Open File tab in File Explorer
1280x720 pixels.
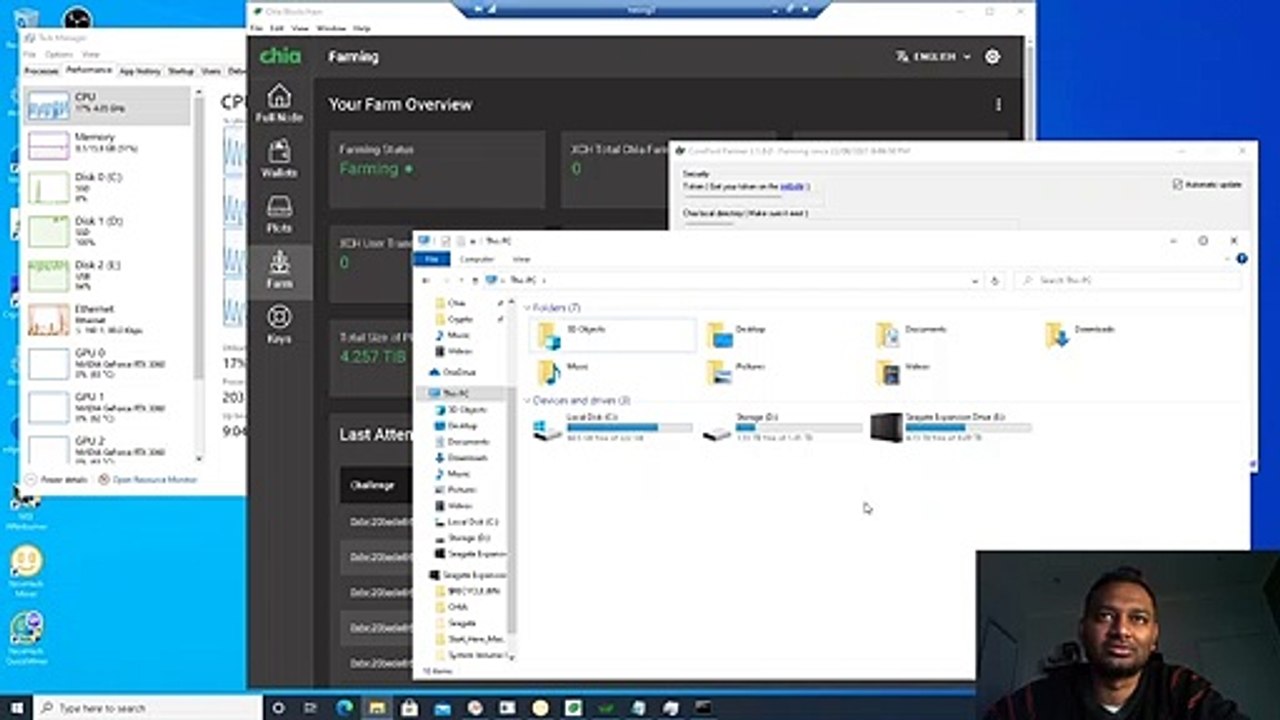click(x=432, y=259)
